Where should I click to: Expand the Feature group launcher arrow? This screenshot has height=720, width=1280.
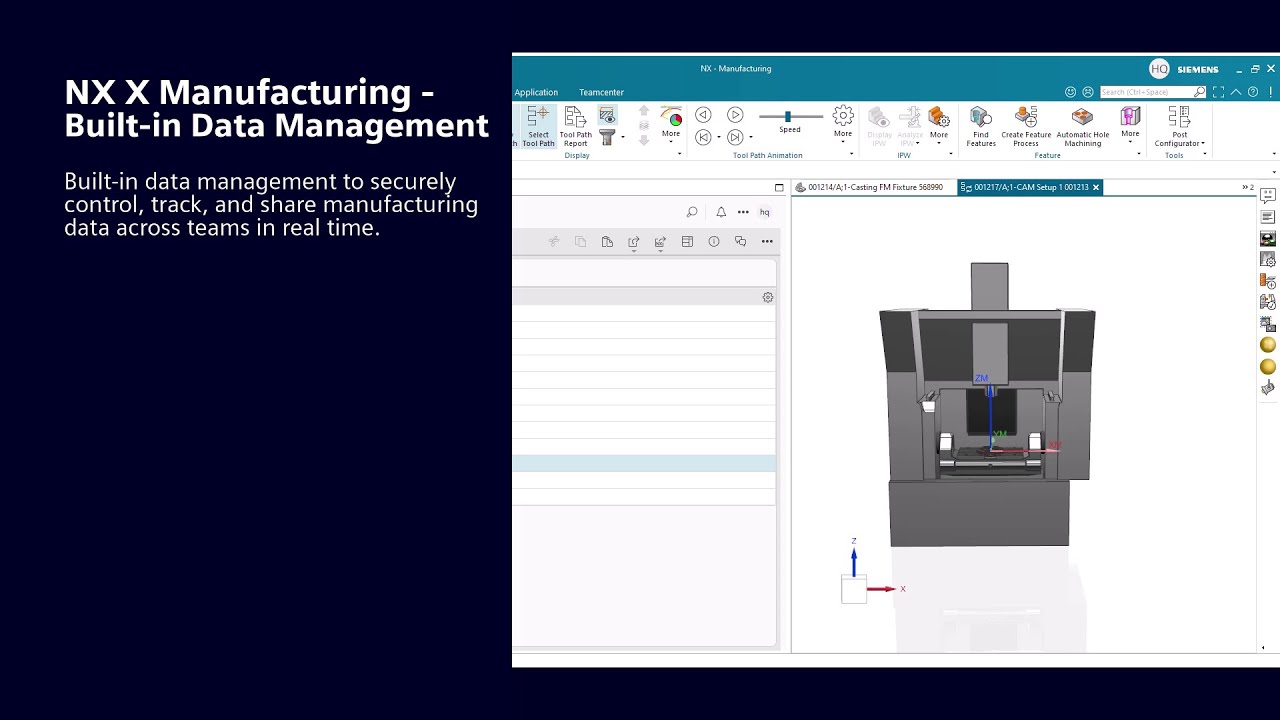point(1139,154)
